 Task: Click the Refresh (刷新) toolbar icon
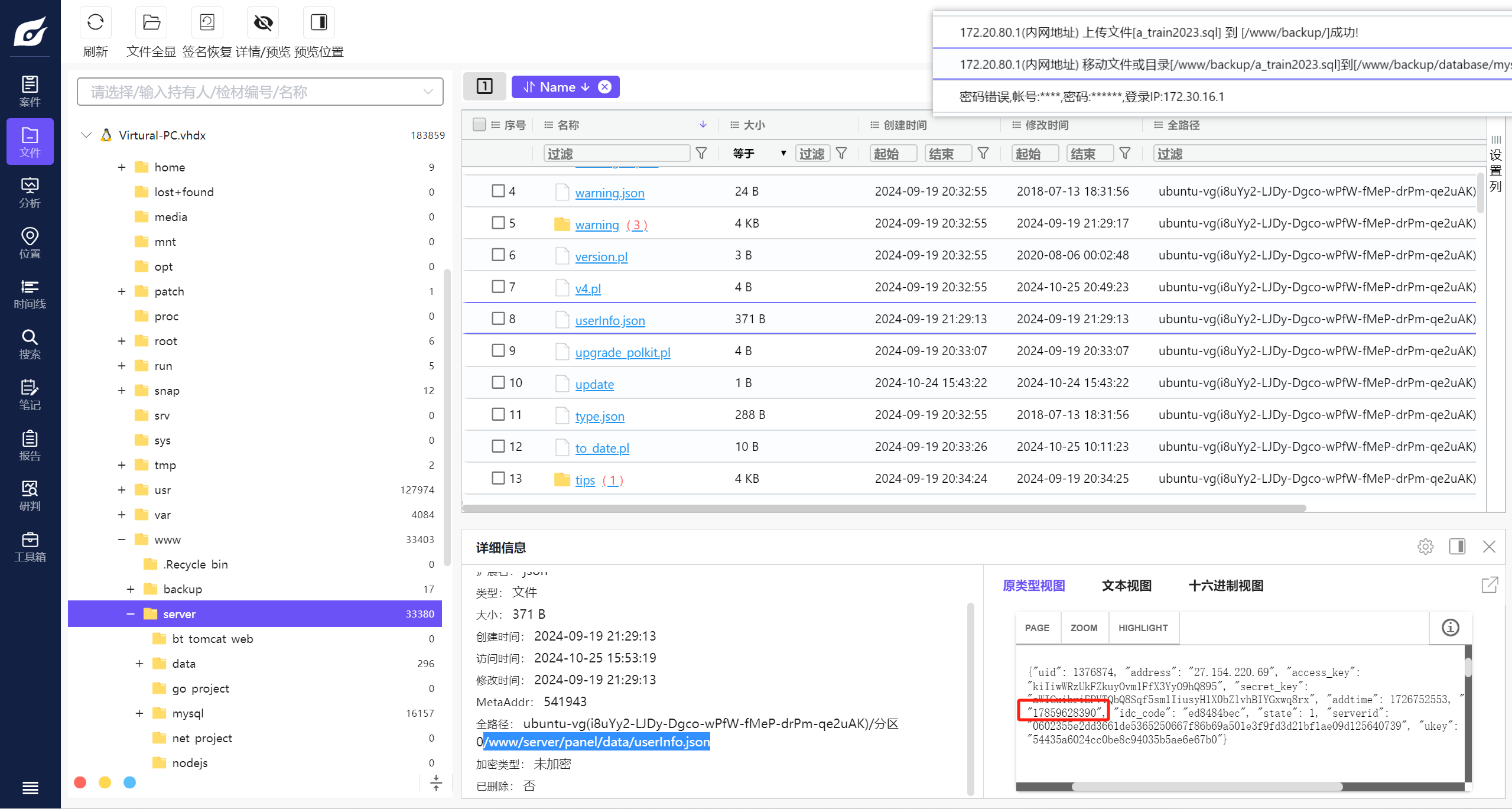pyautogui.click(x=95, y=23)
